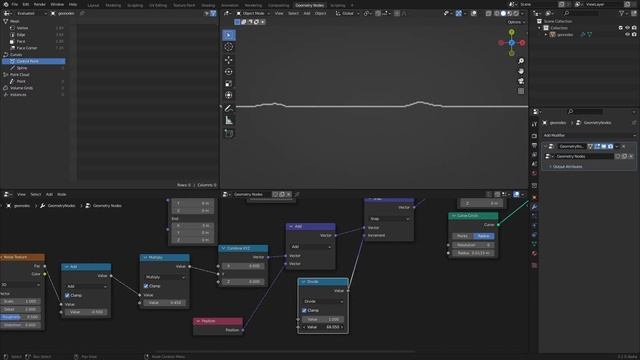Screen dimensions: 640x360
Task: Expand geonodes object in outliner
Action: click(x=546, y=35)
